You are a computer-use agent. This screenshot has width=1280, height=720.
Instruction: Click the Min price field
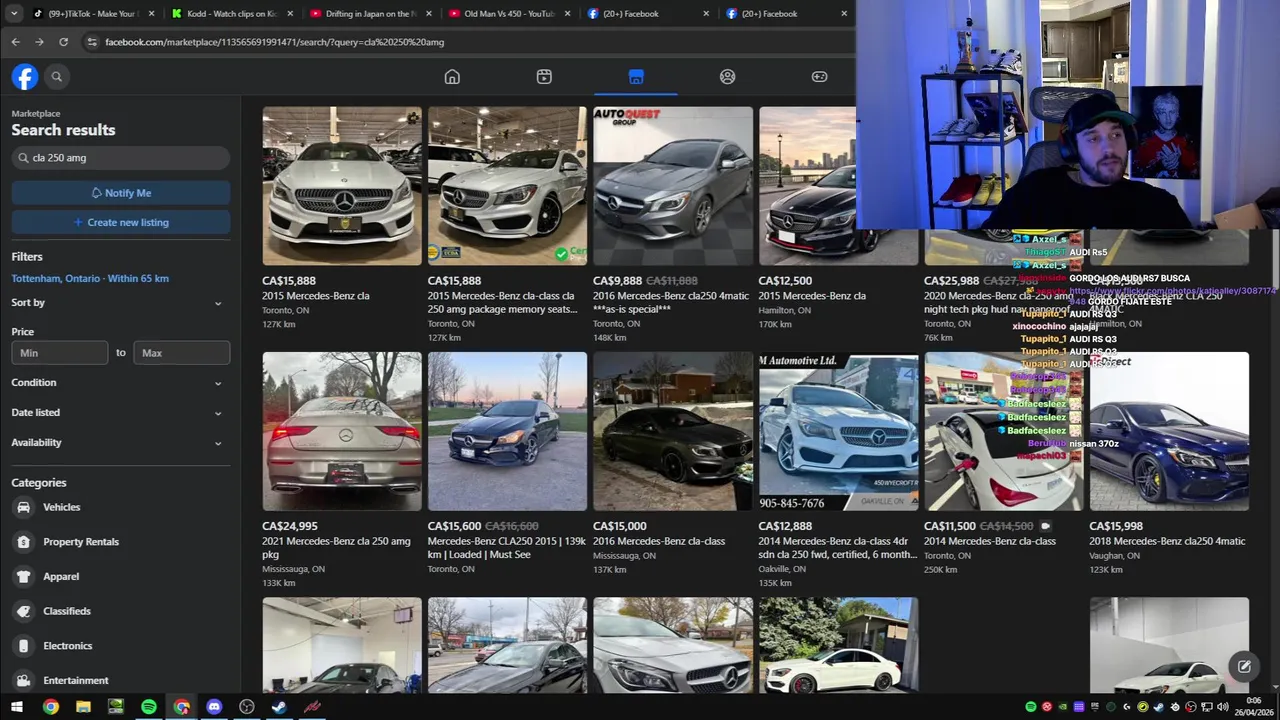[60, 352]
